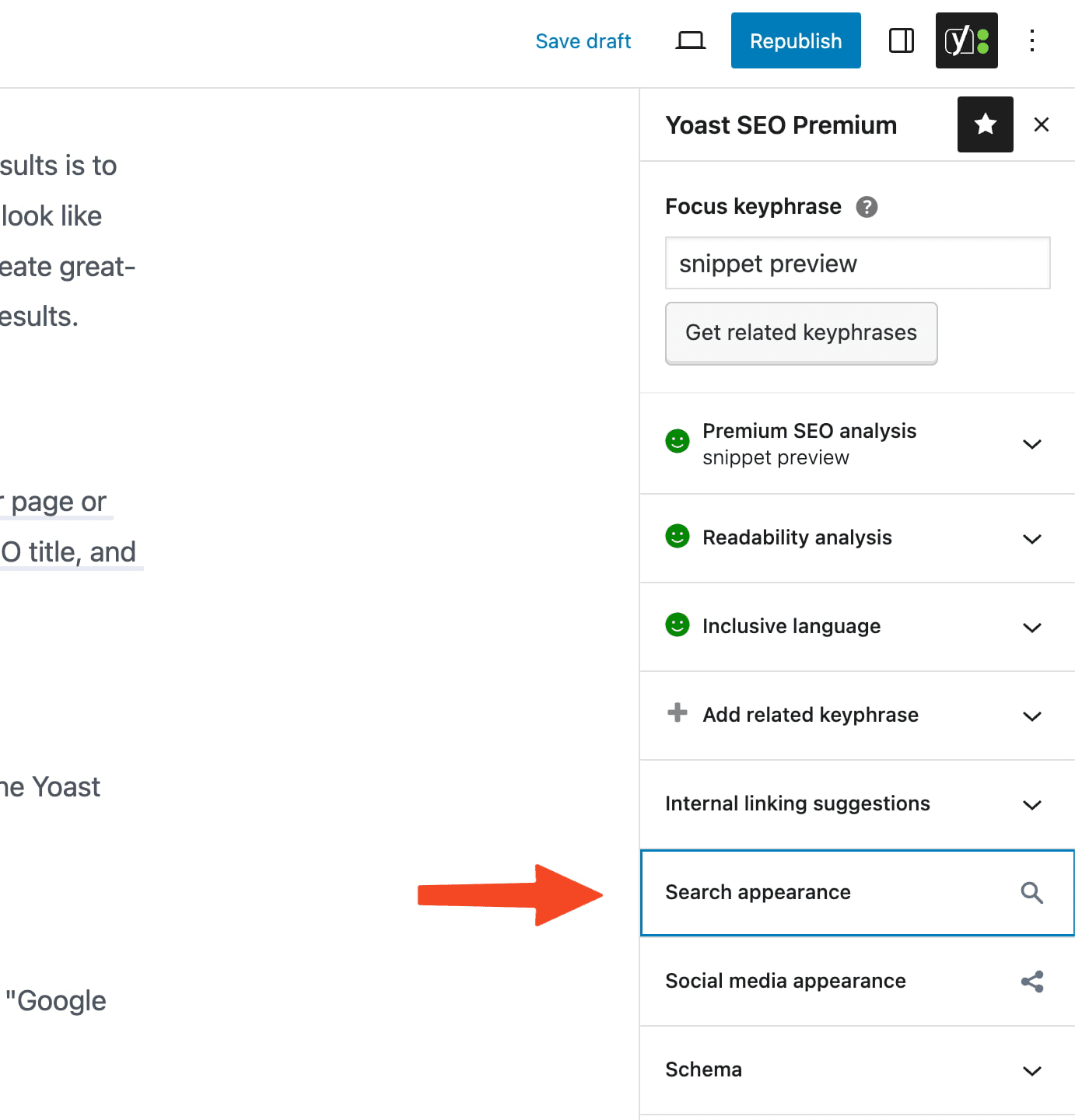Image resolution: width=1075 pixels, height=1120 pixels.
Task: Click the Focus keyphrase help question mark
Action: 869,207
